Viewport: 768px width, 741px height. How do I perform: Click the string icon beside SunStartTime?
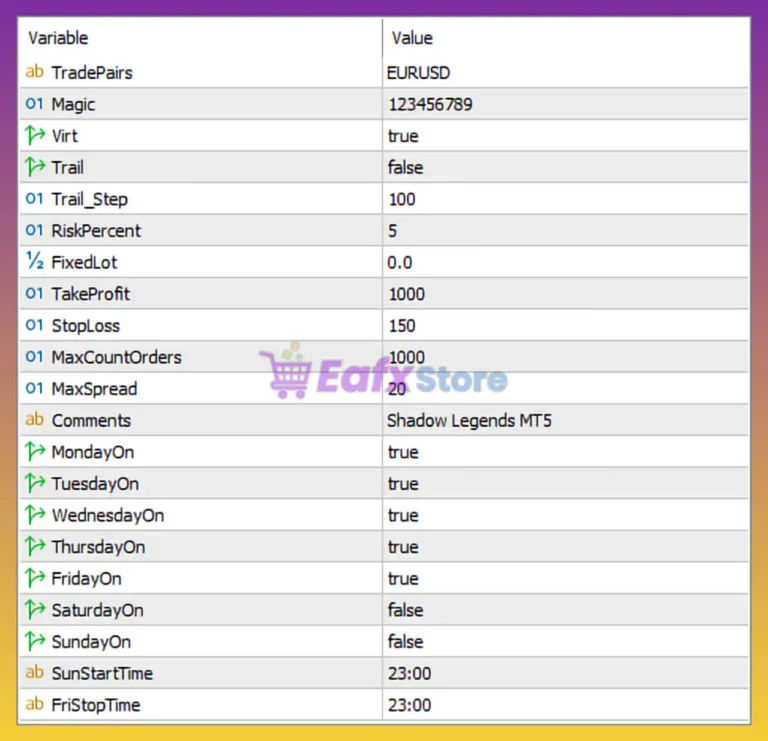tap(34, 672)
